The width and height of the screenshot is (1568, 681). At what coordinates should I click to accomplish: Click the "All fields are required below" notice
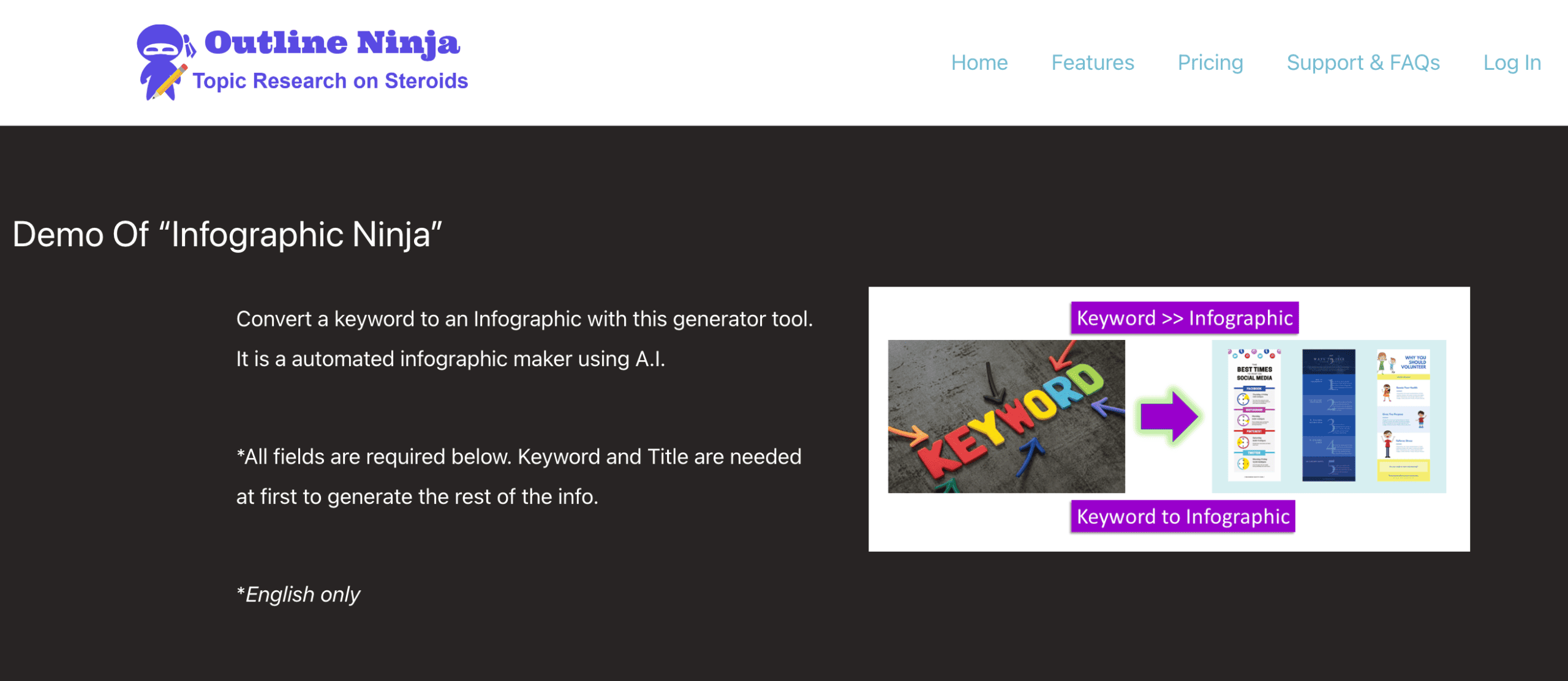[518, 457]
